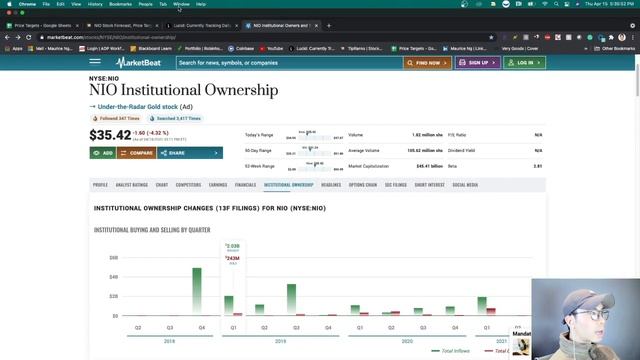Open the Chrome profile avatar
Viewport: 640px width, 360px height.
(x=622, y=37)
